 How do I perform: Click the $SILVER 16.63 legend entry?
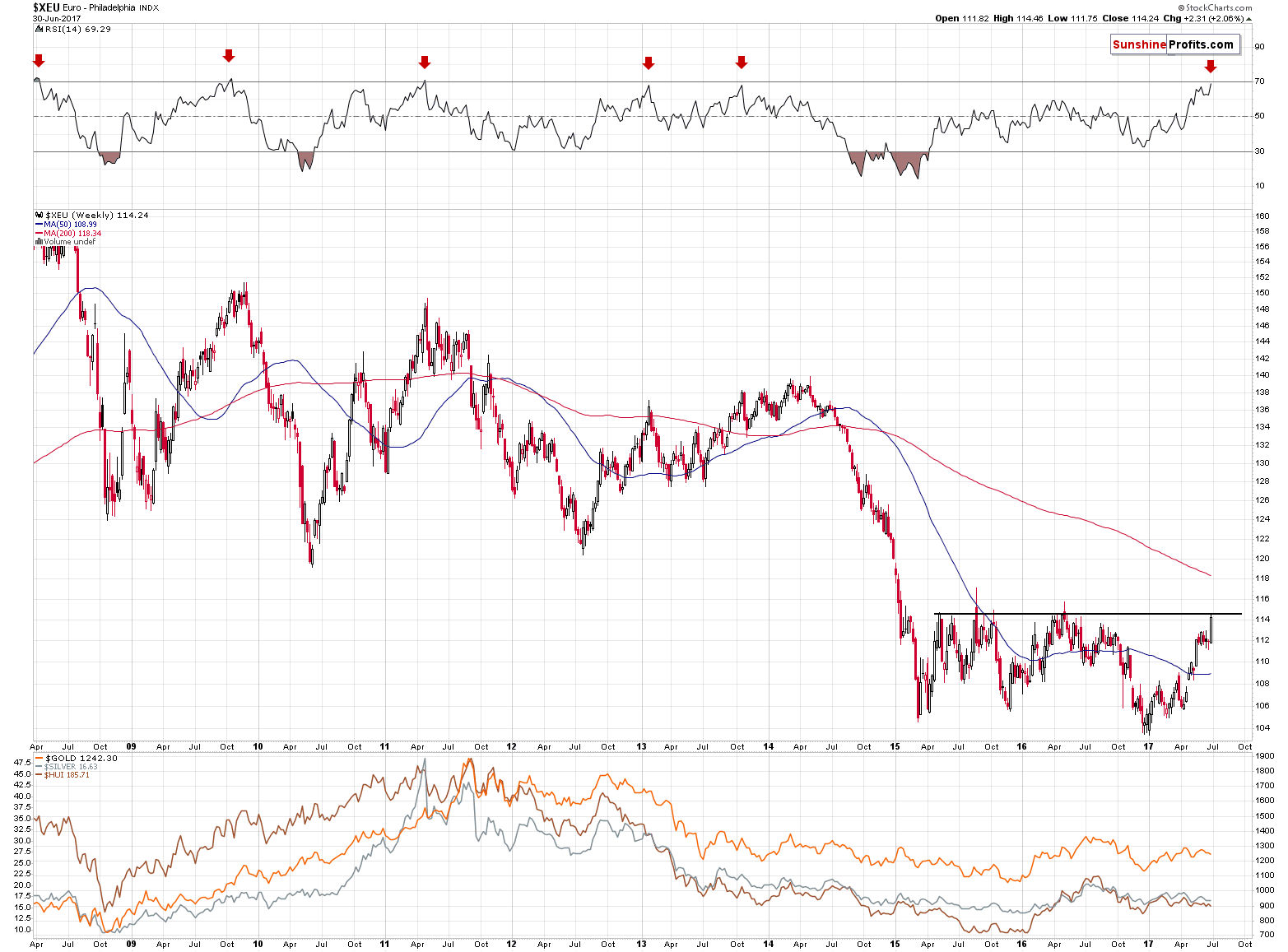(71, 767)
